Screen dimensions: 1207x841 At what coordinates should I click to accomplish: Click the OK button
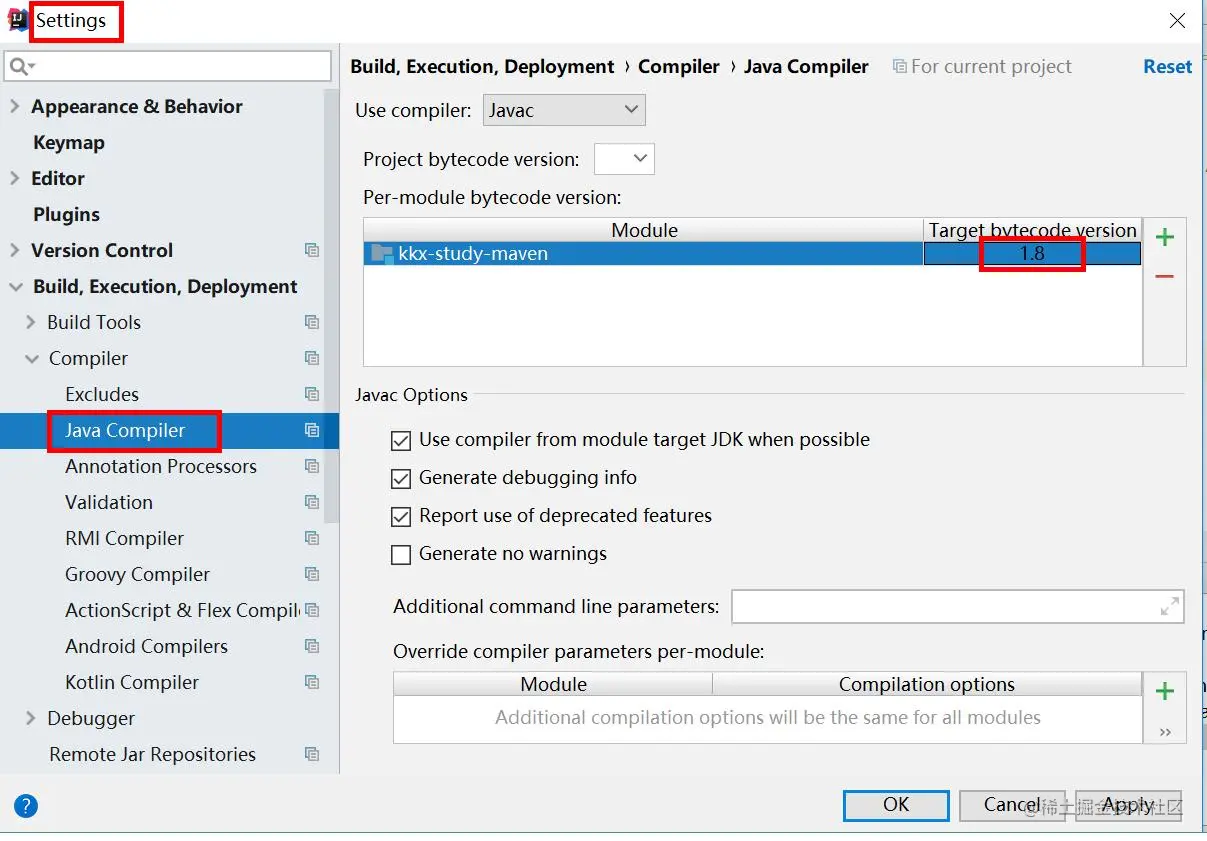click(896, 805)
